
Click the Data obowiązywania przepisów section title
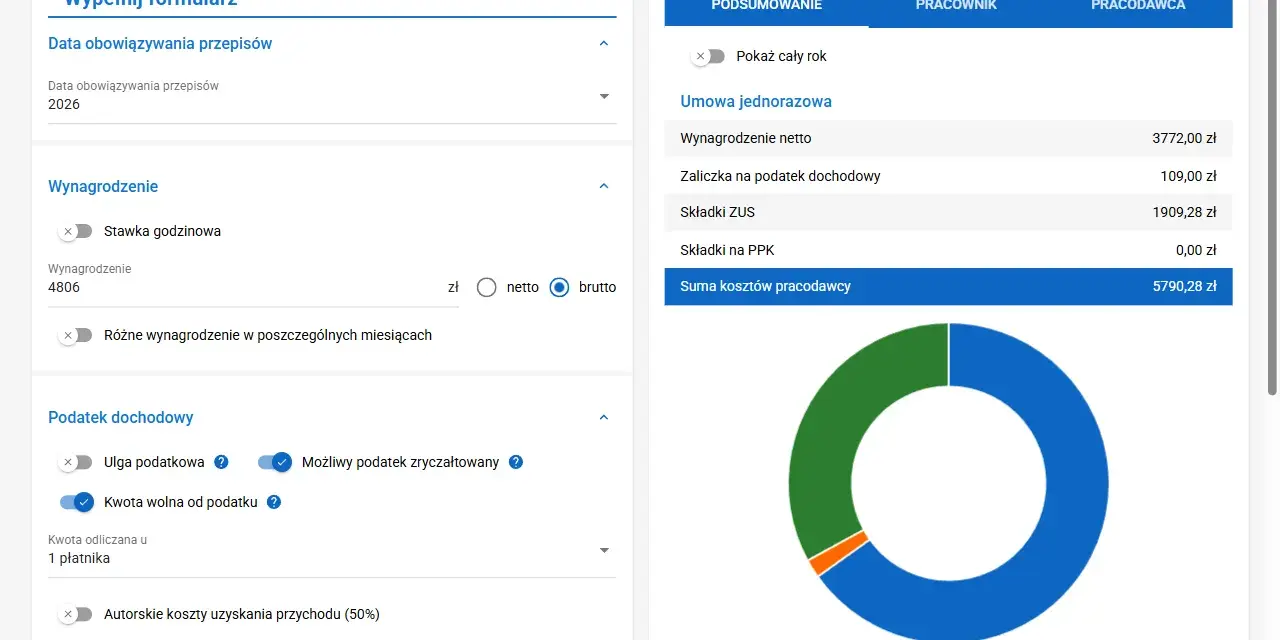[x=160, y=43]
